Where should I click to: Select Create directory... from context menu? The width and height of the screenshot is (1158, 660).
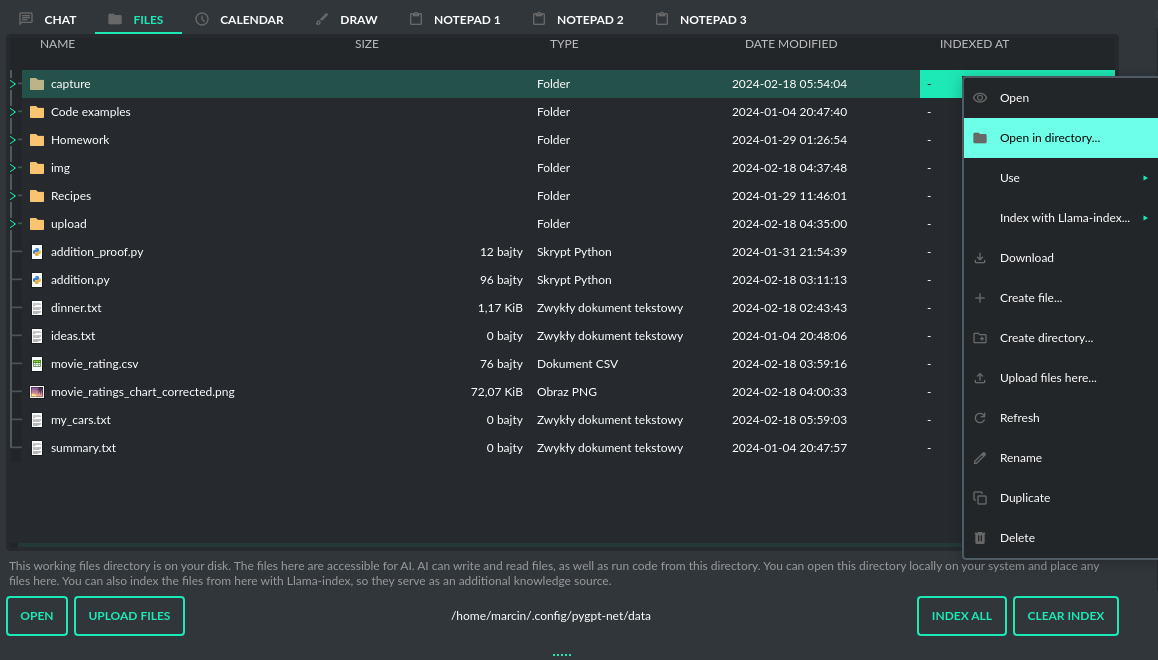pyautogui.click(x=1046, y=338)
